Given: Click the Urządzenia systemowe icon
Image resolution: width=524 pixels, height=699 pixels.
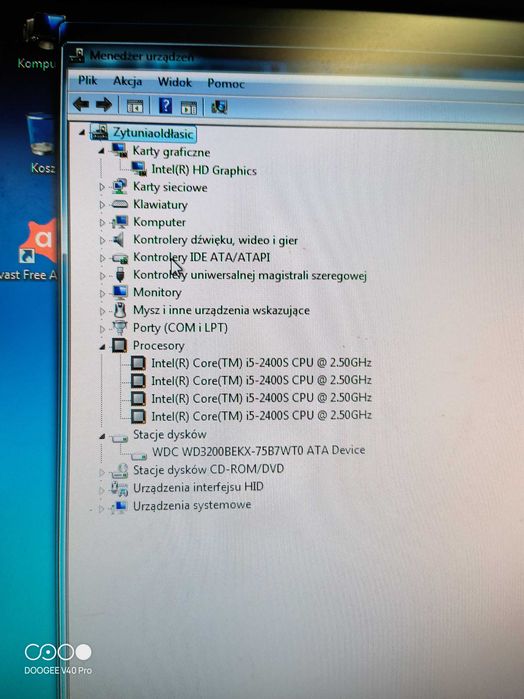Looking at the screenshot, I should pos(119,506).
